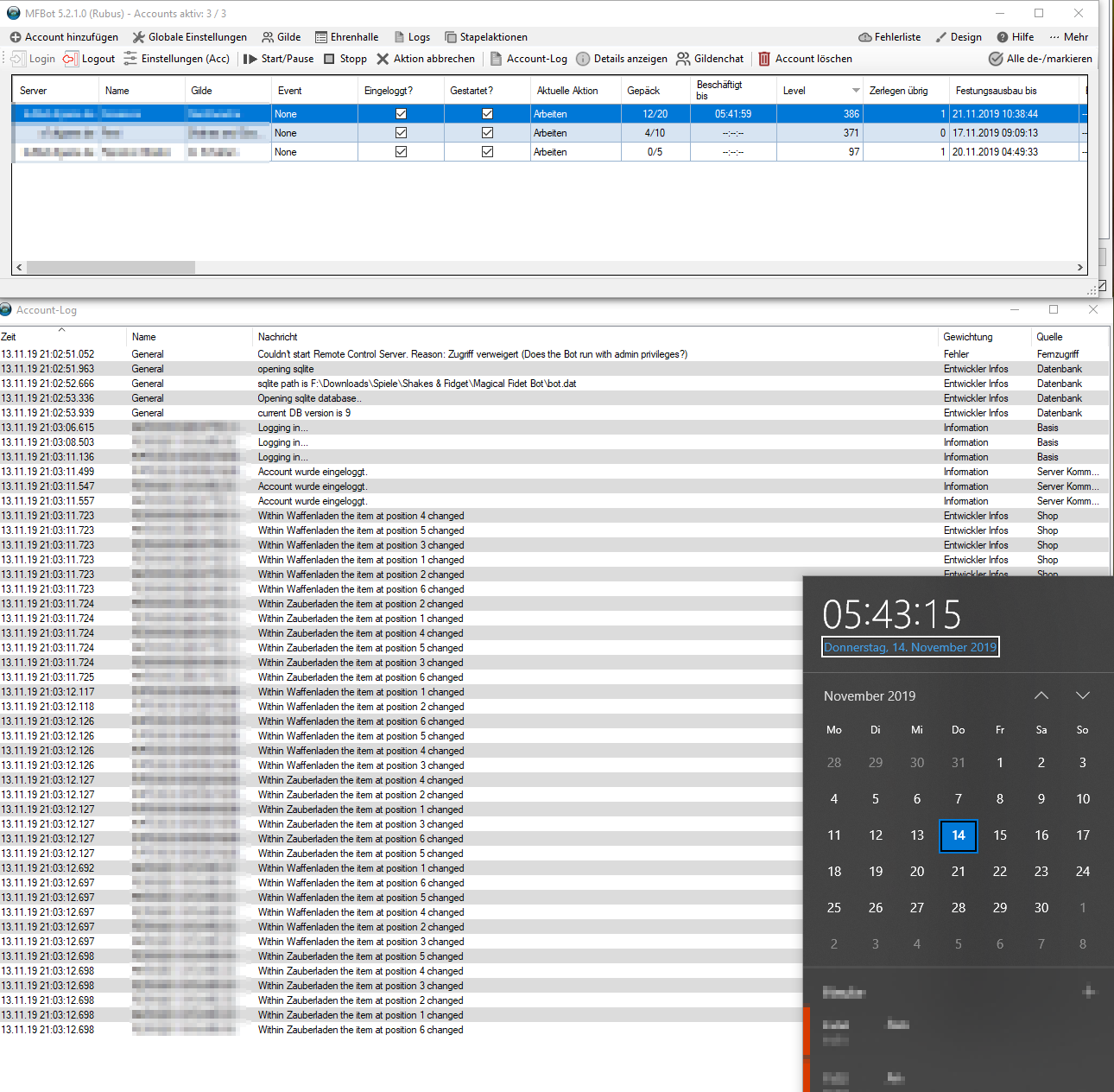This screenshot has height=1092, width=1114.
Task: Click the Logout icon
Action: tap(71, 59)
